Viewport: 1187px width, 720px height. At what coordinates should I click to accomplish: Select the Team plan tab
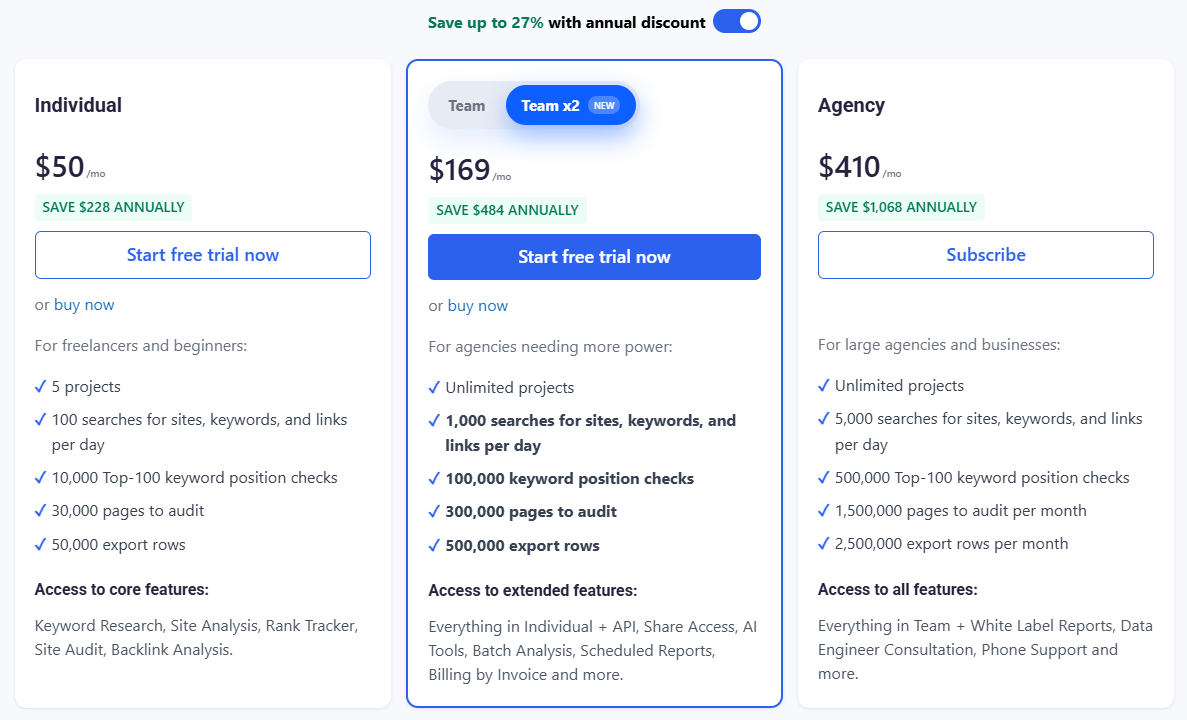coord(466,105)
